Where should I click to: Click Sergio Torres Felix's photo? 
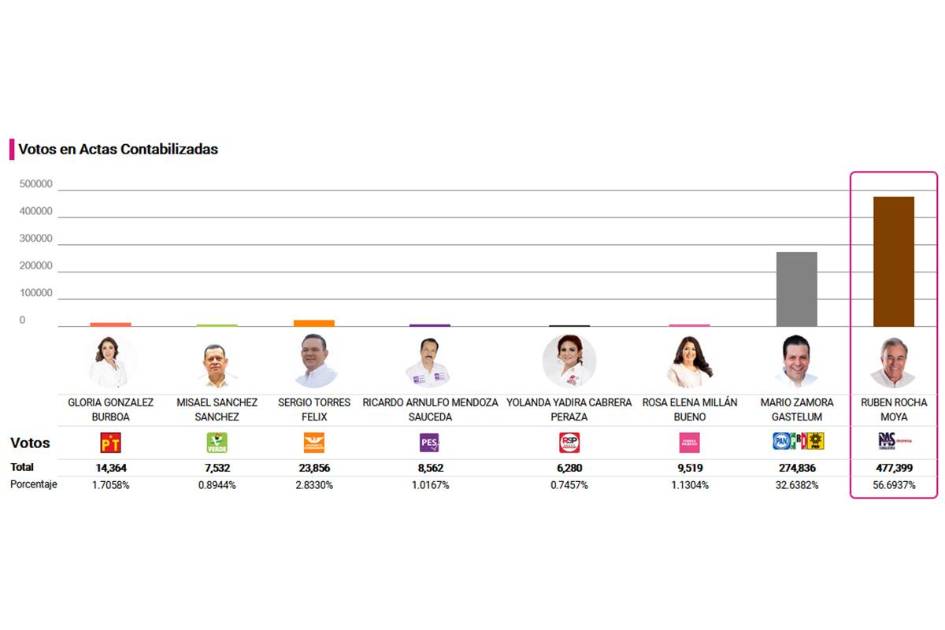[x=315, y=361]
